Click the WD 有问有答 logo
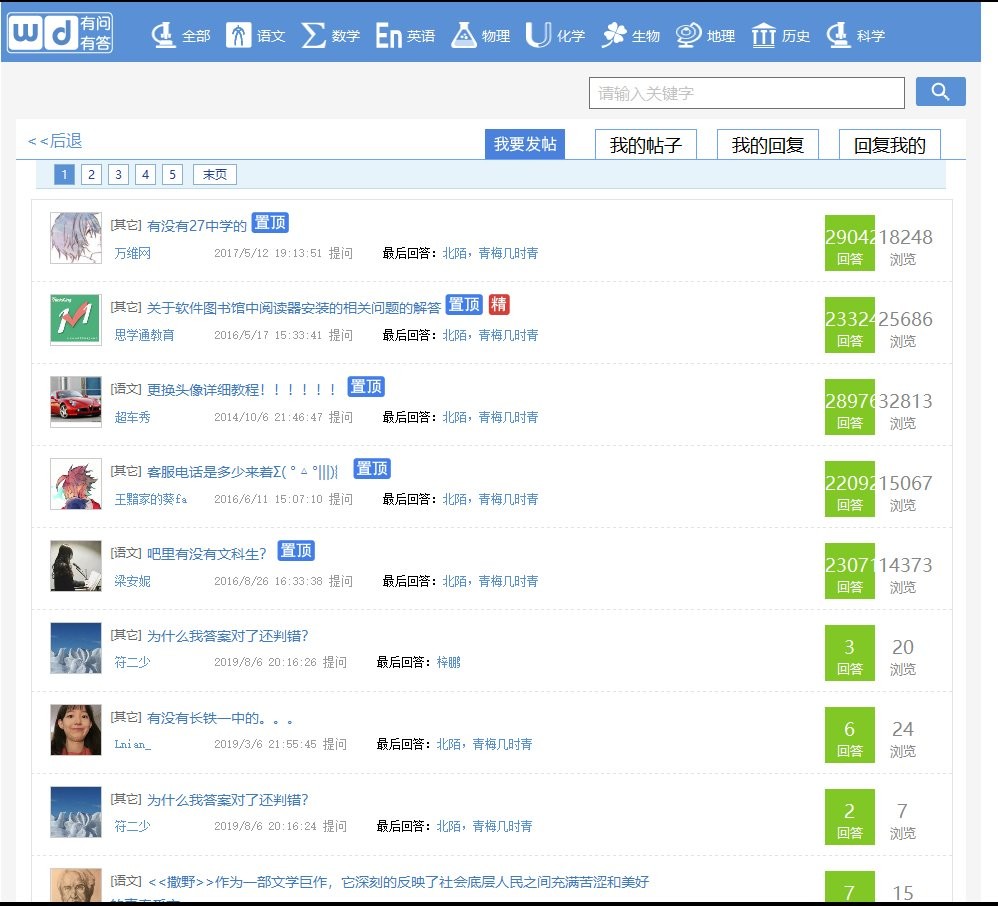Screen dimensions: 998x906 coord(60,32)
